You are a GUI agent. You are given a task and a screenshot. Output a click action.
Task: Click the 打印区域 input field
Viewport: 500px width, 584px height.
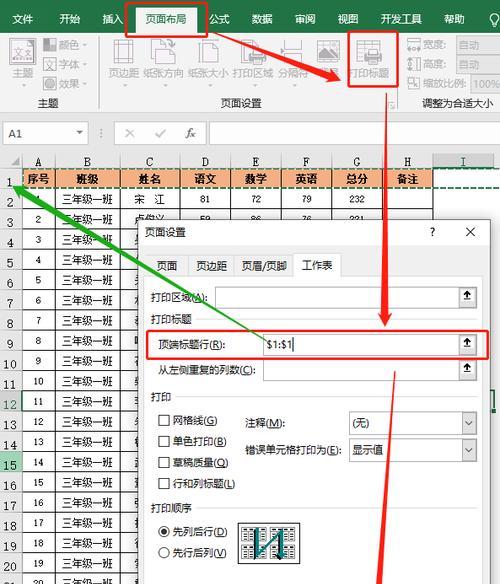pyautogui.click(x=337, y=297)
